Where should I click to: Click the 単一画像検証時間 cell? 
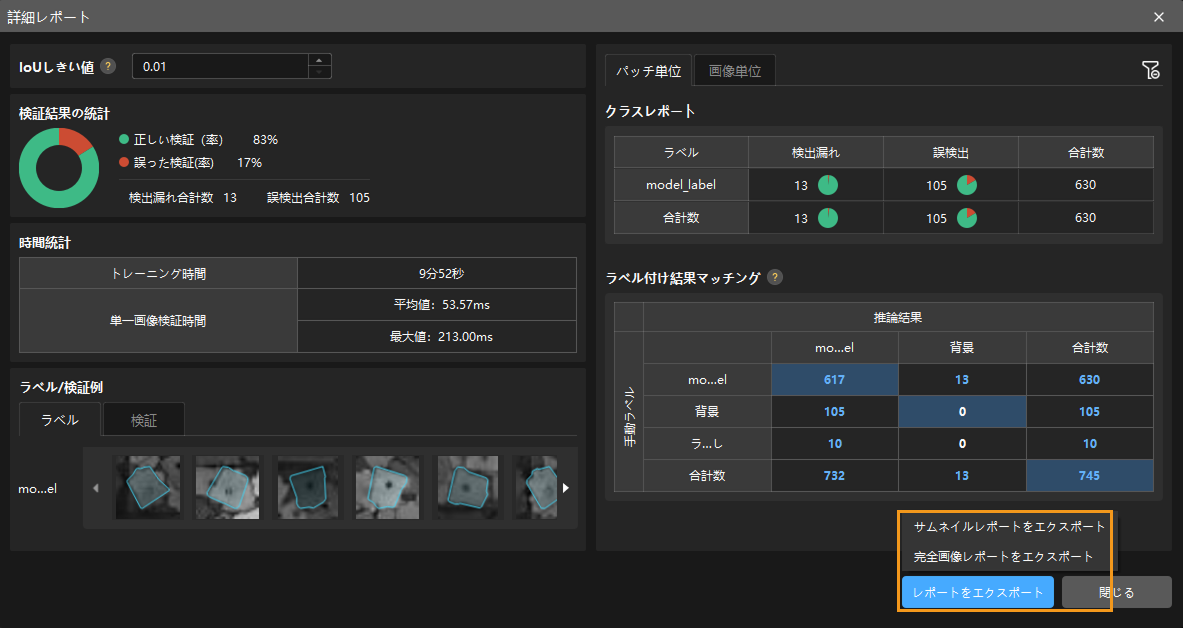[x=158, y=321]
